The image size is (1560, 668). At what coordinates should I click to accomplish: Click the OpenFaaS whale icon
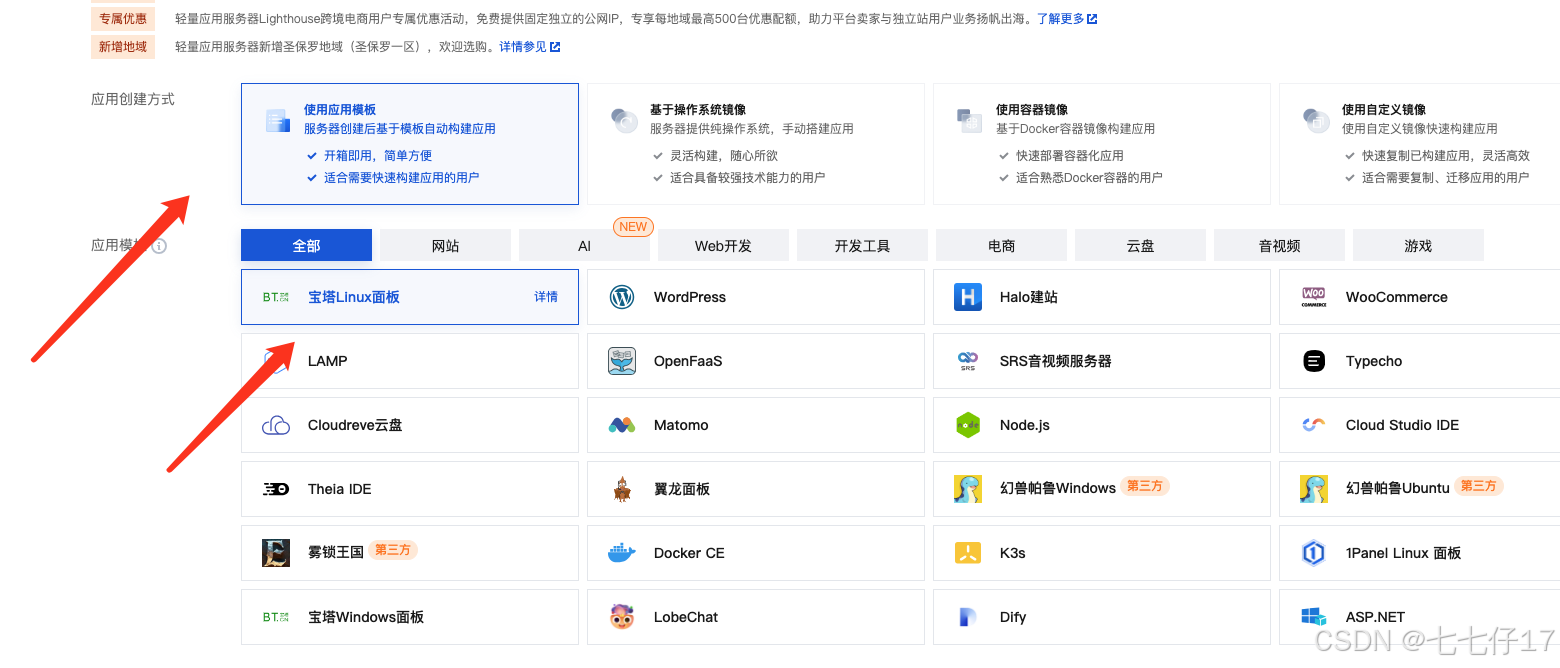[622, 361]
